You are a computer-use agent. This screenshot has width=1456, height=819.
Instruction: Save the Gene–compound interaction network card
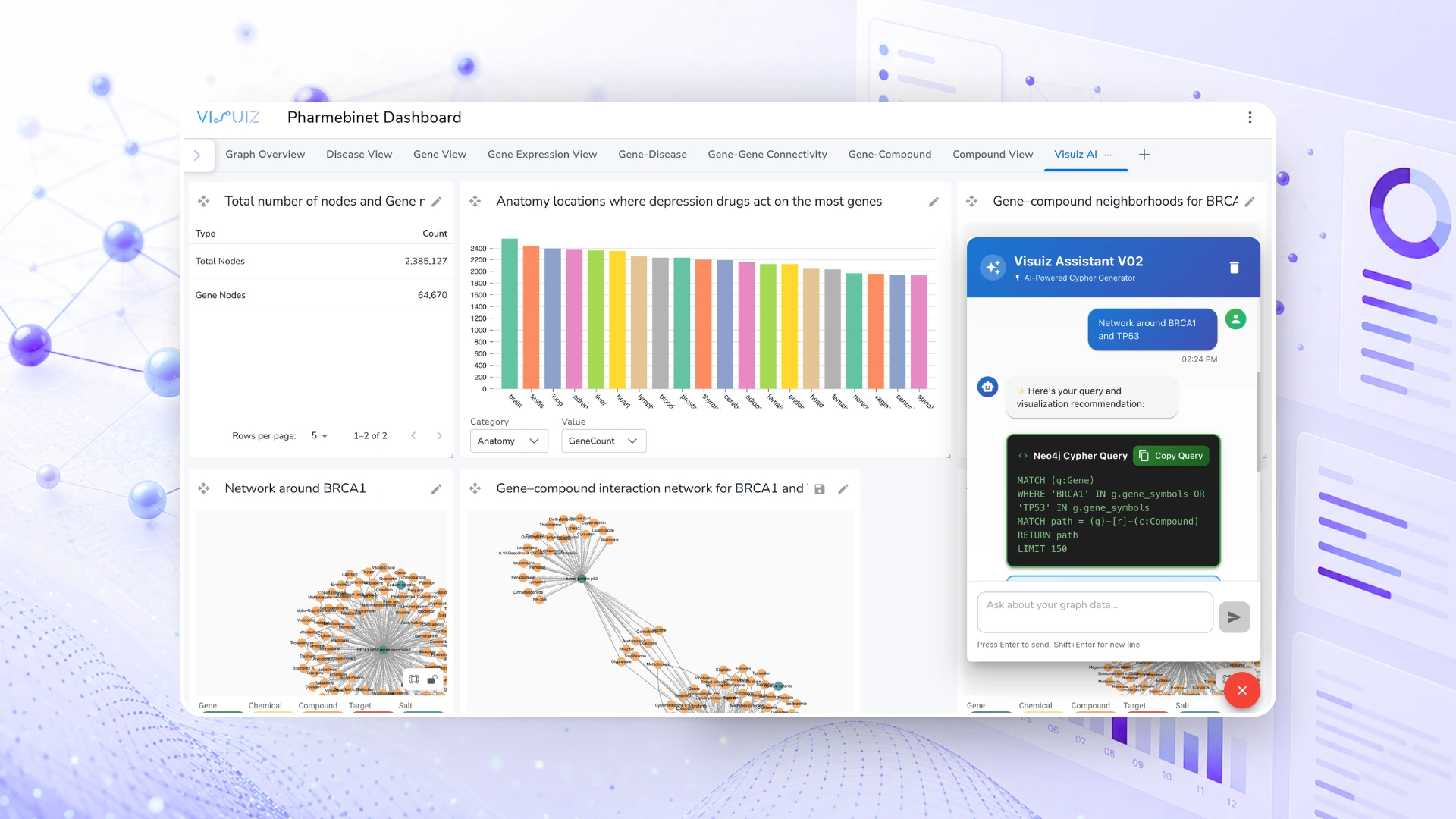819,489
